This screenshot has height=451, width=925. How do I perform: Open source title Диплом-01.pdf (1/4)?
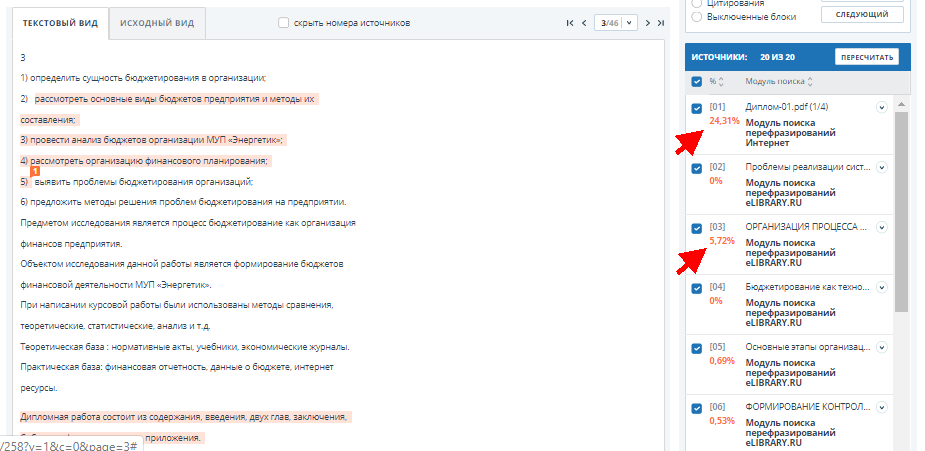pos(786,107)
